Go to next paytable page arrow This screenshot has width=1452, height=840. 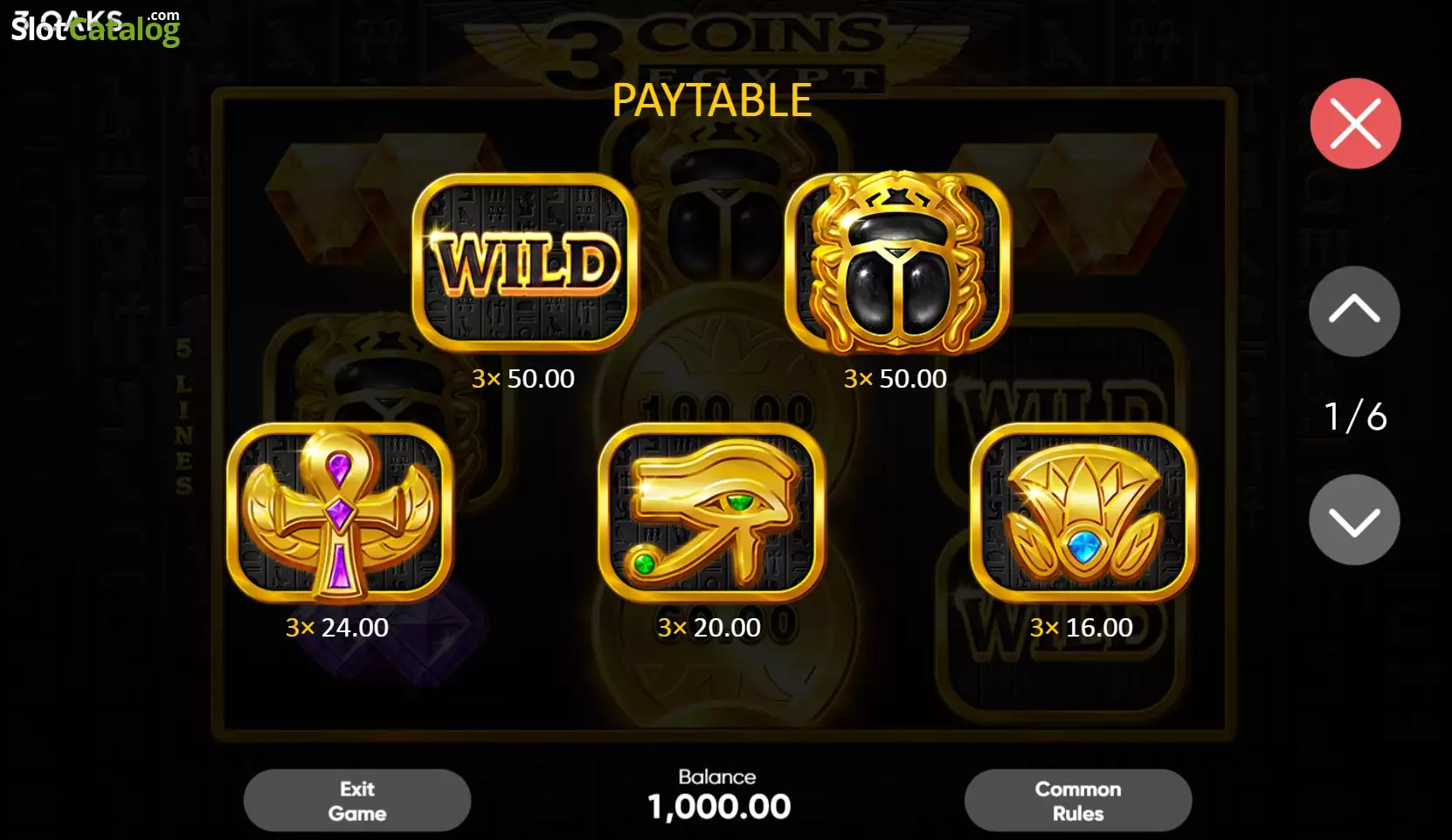coord(1354,520)
